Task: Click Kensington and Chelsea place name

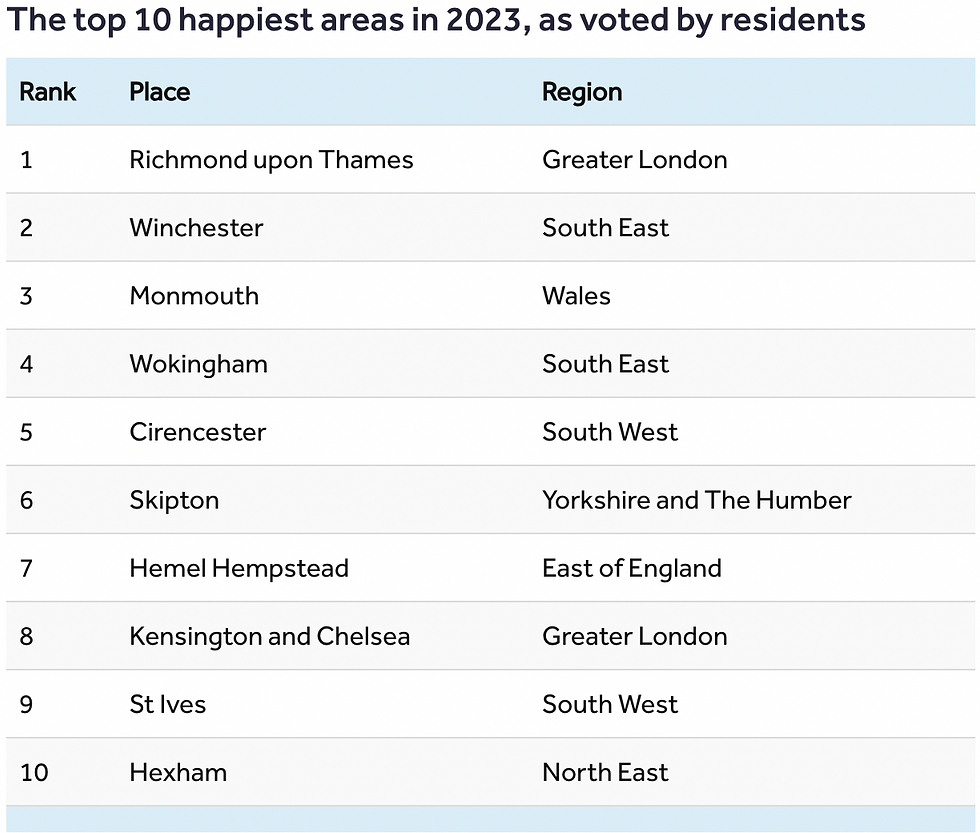Action: coord(269,636)
